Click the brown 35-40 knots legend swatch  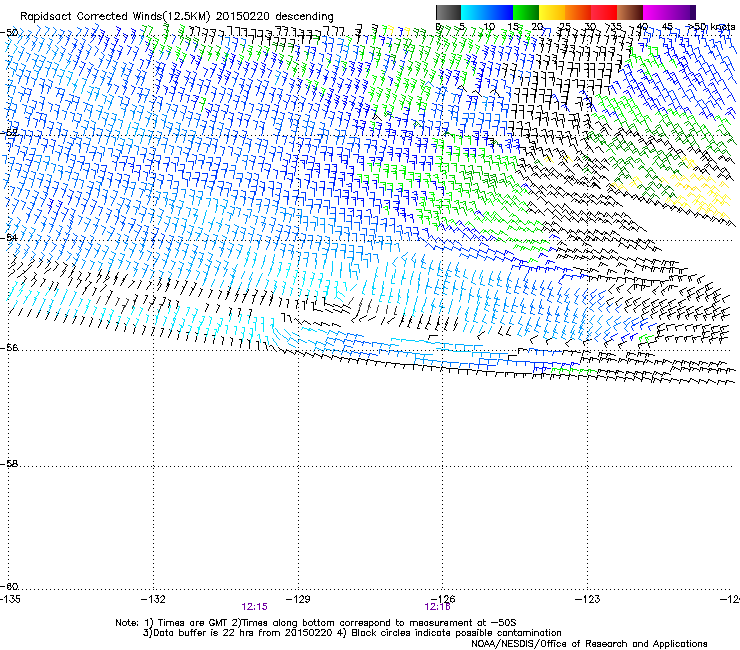pyautogui.click(x=630, y=12)
